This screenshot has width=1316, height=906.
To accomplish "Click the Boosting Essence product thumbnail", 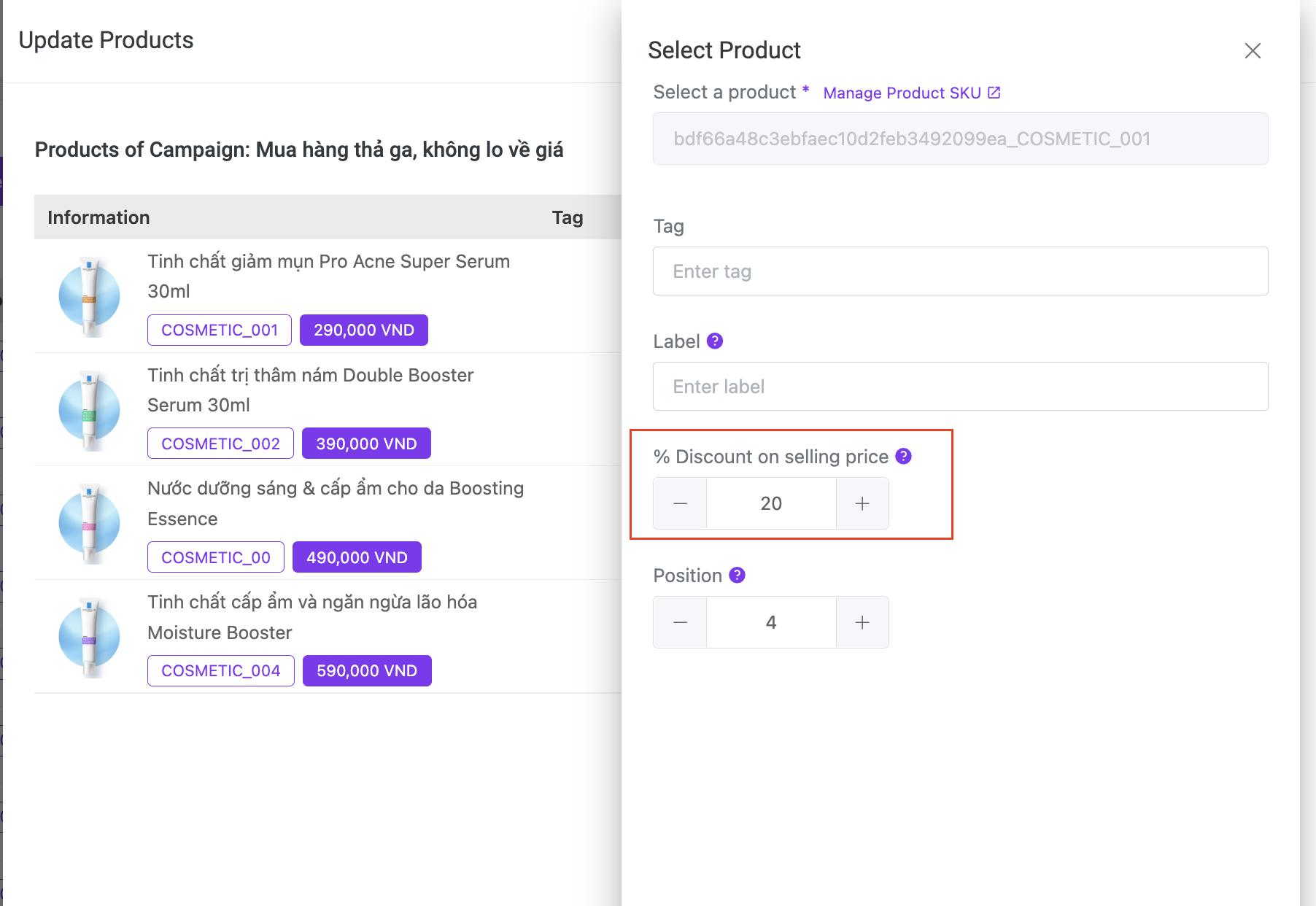I will coord(89,524).
